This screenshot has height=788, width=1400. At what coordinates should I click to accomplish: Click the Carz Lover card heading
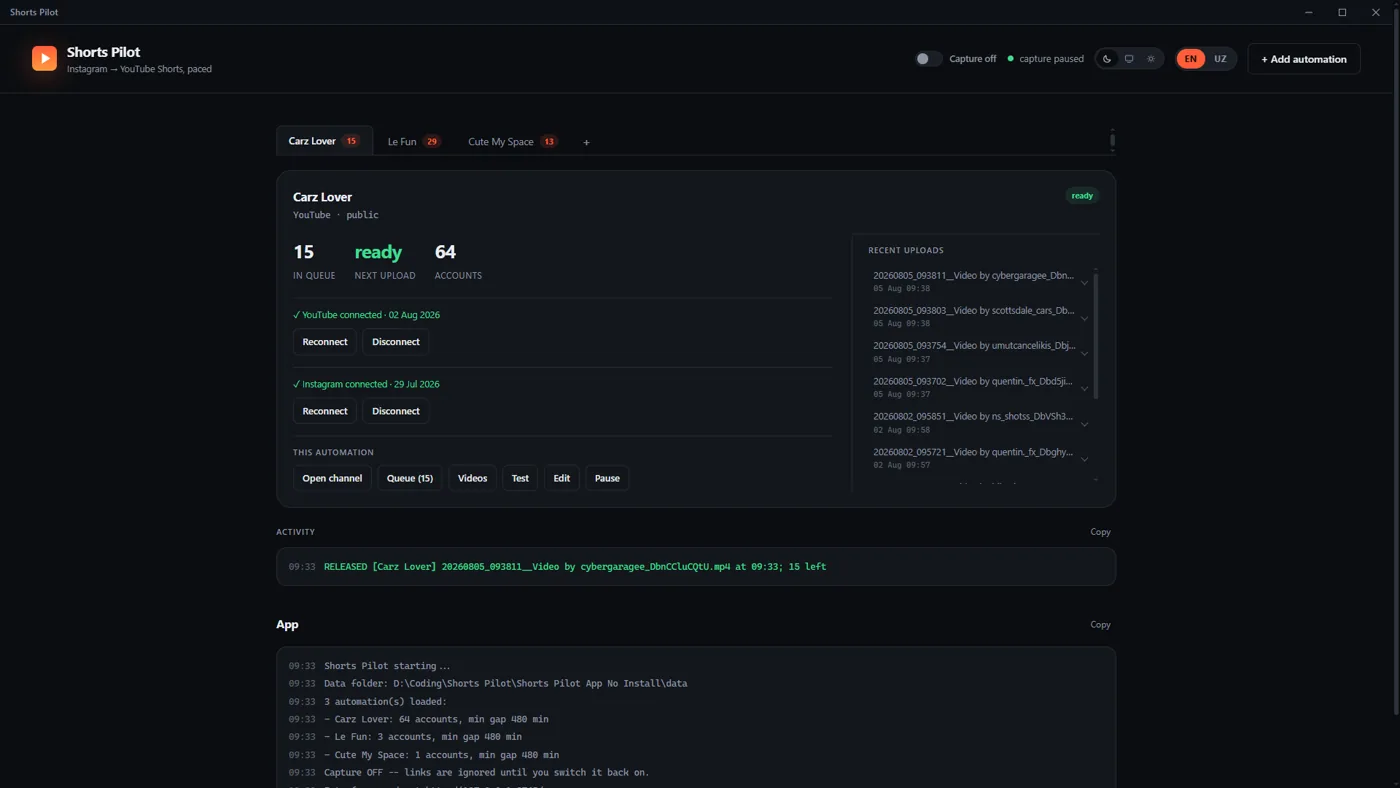pos(322,197)
